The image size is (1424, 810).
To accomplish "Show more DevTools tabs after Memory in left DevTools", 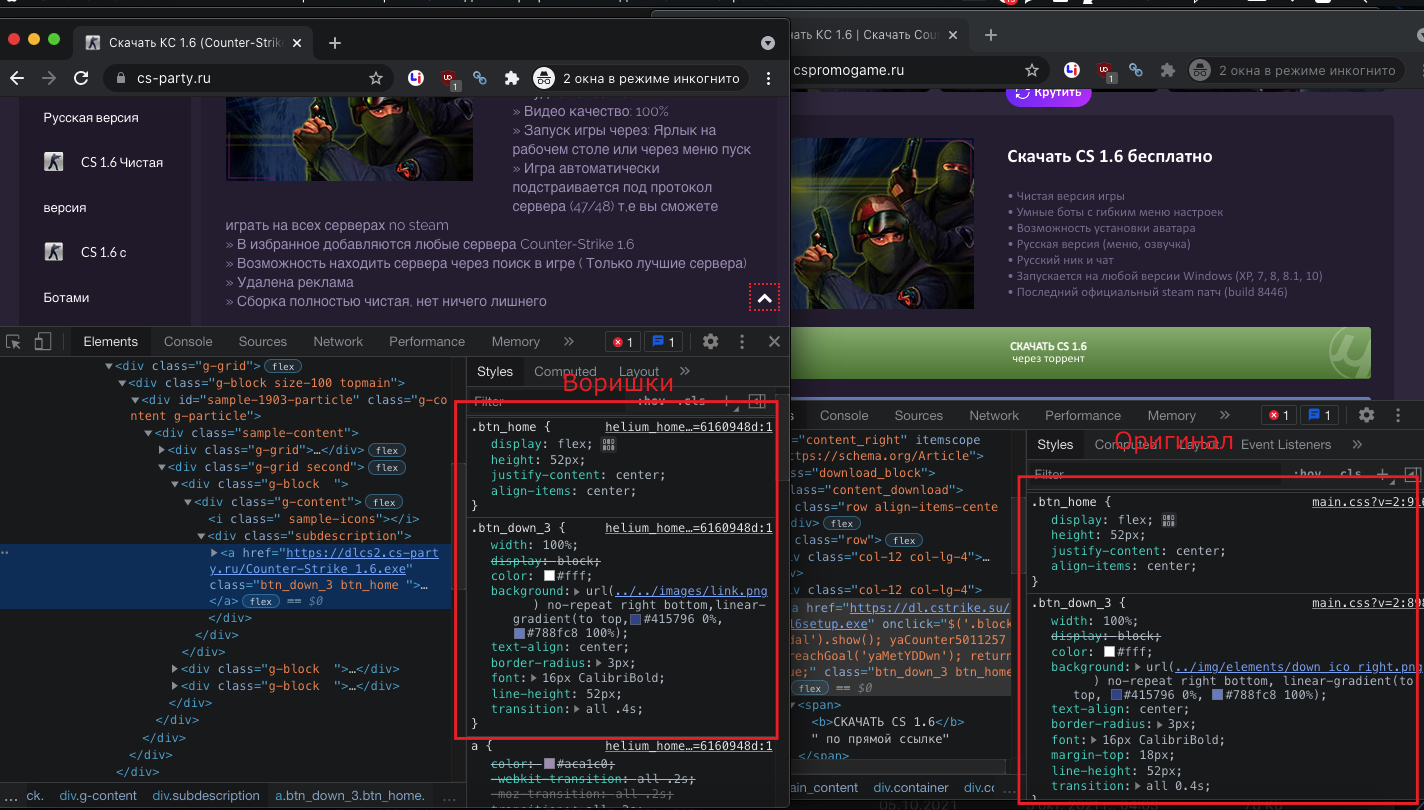I will pyautogui.click(x=569, y=342).
